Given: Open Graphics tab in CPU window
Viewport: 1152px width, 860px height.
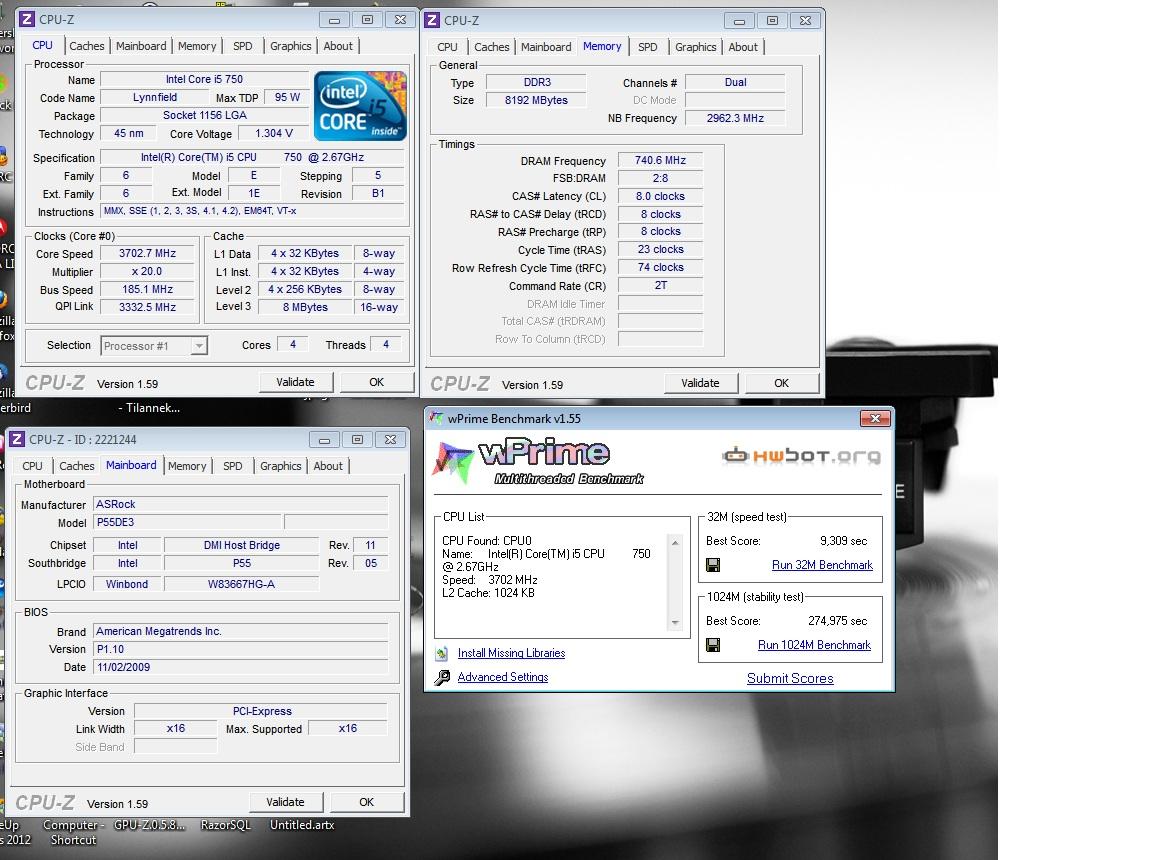Looking at the screenshot, I should (x=291, y=46).
